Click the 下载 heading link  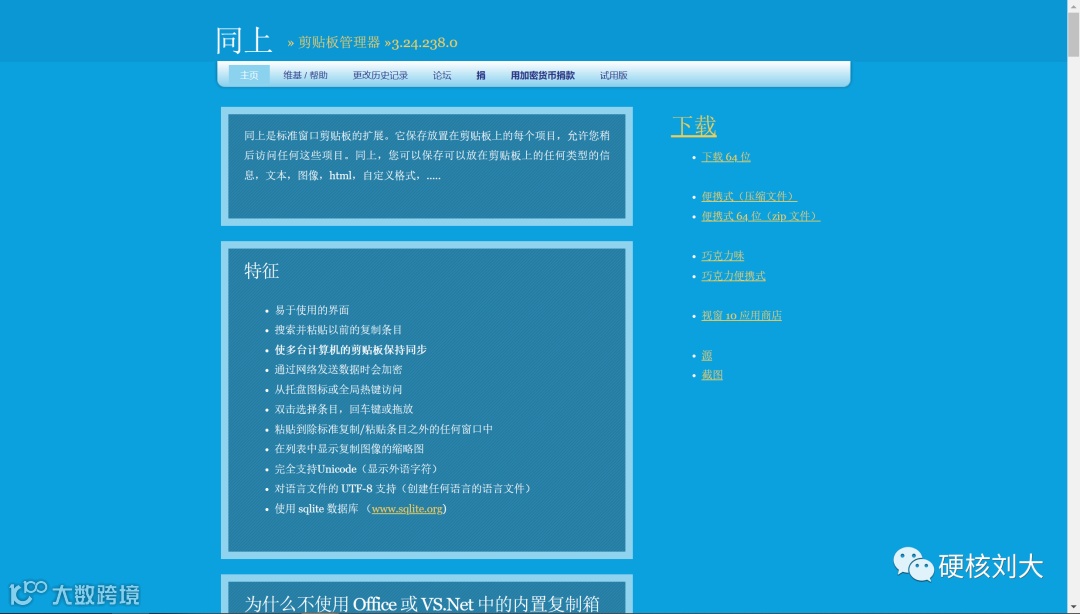click(694, 126)
